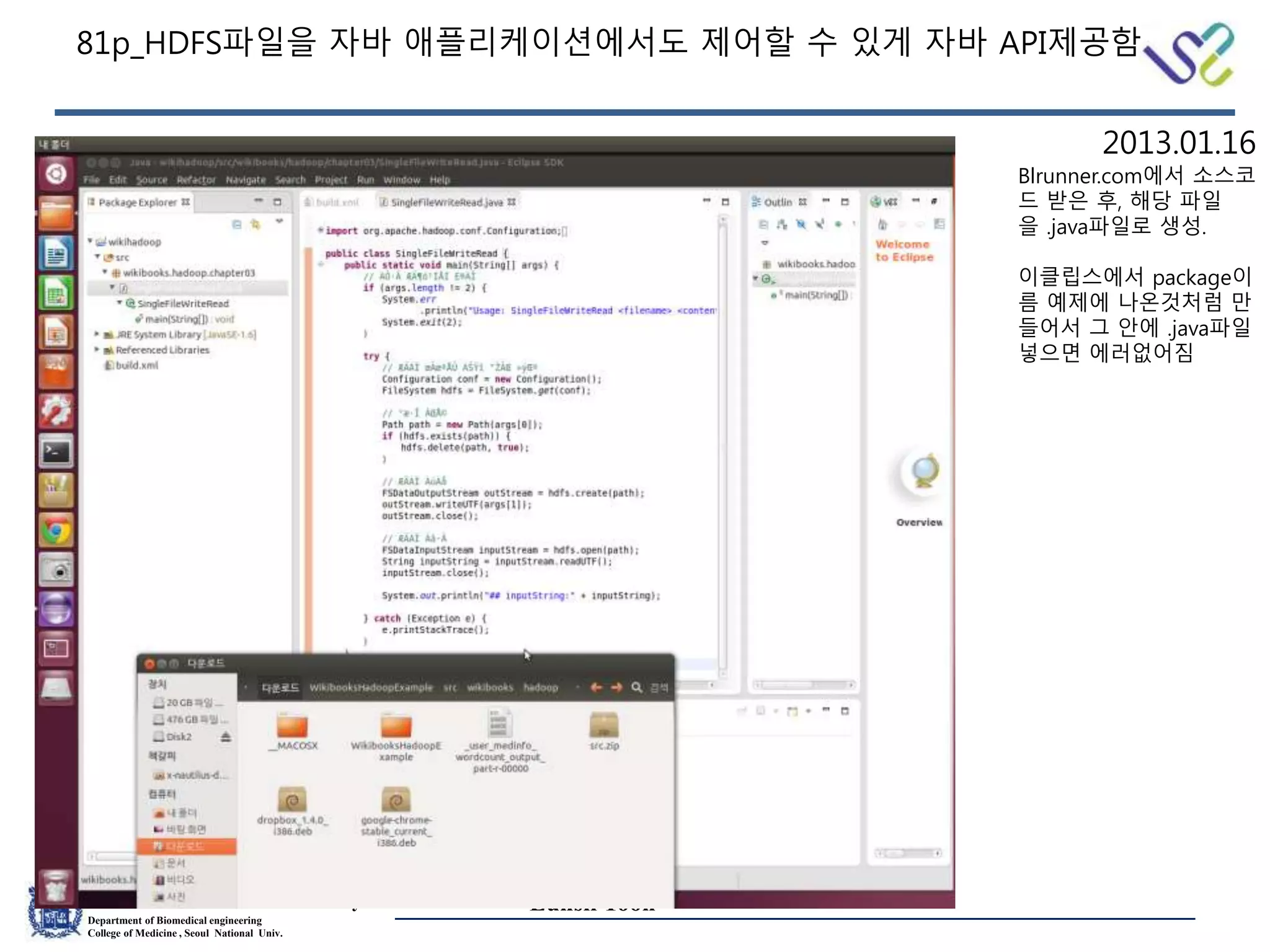
Task: Expand the Referenced Libraries node
Action: (x=97, y=350)
